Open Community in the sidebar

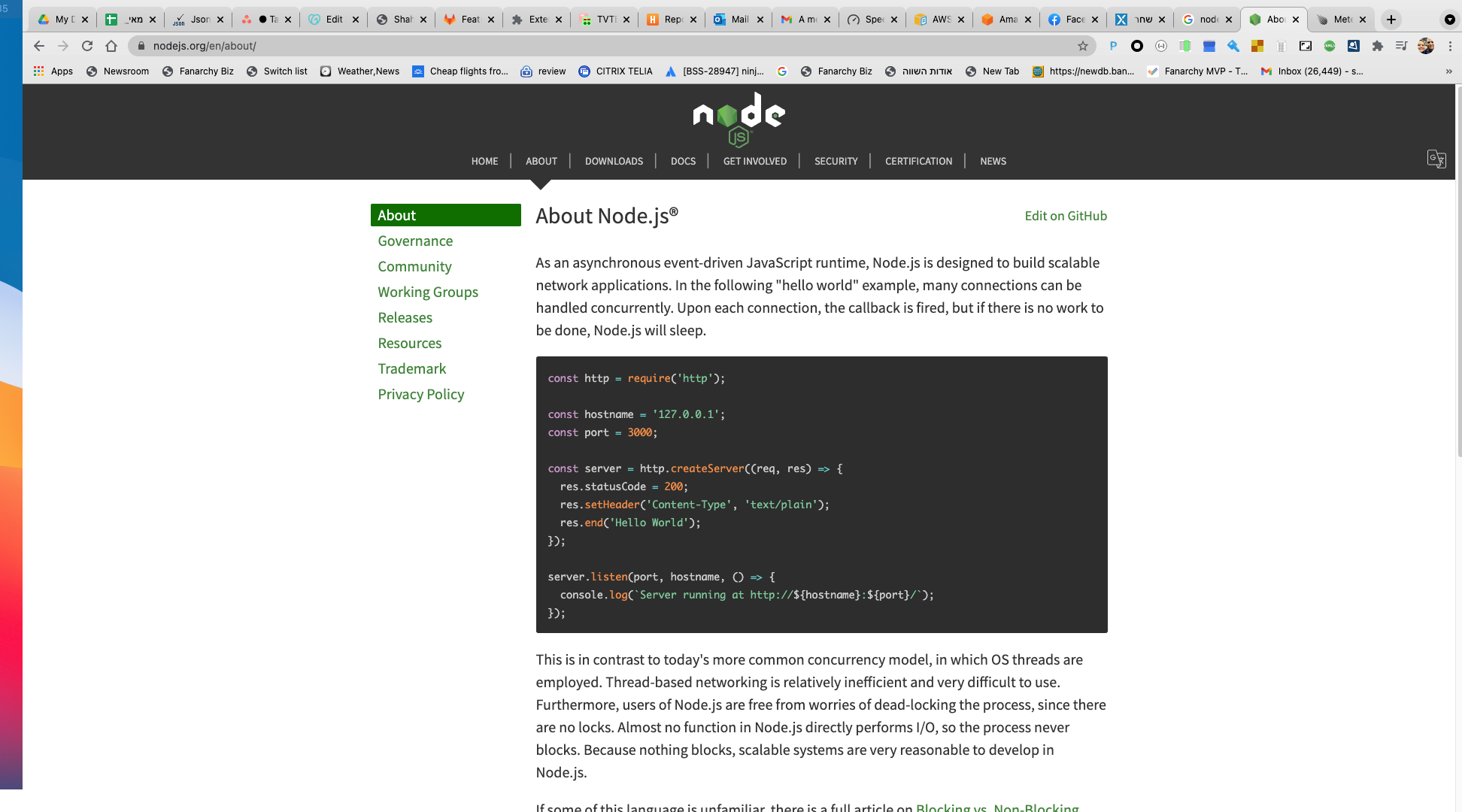414,266
